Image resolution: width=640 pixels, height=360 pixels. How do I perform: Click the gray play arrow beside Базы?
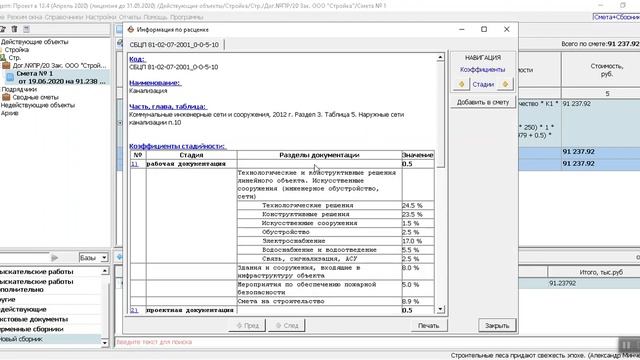[54, 258]
